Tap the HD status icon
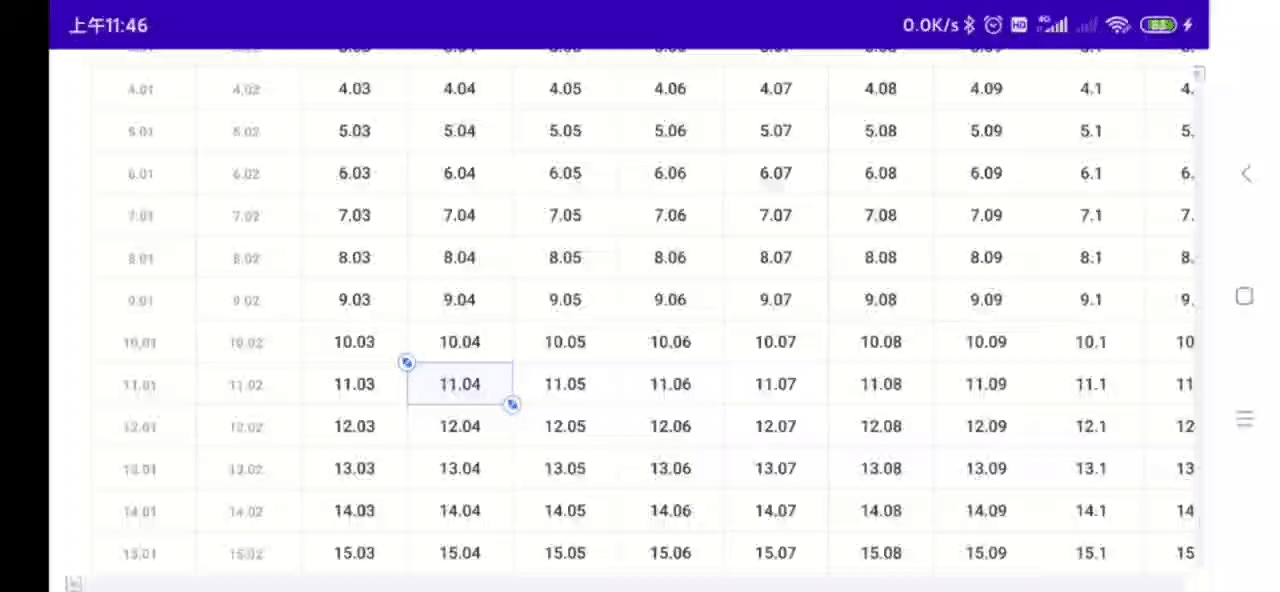Viewport: 1280px width, 592px height. 1019,25
